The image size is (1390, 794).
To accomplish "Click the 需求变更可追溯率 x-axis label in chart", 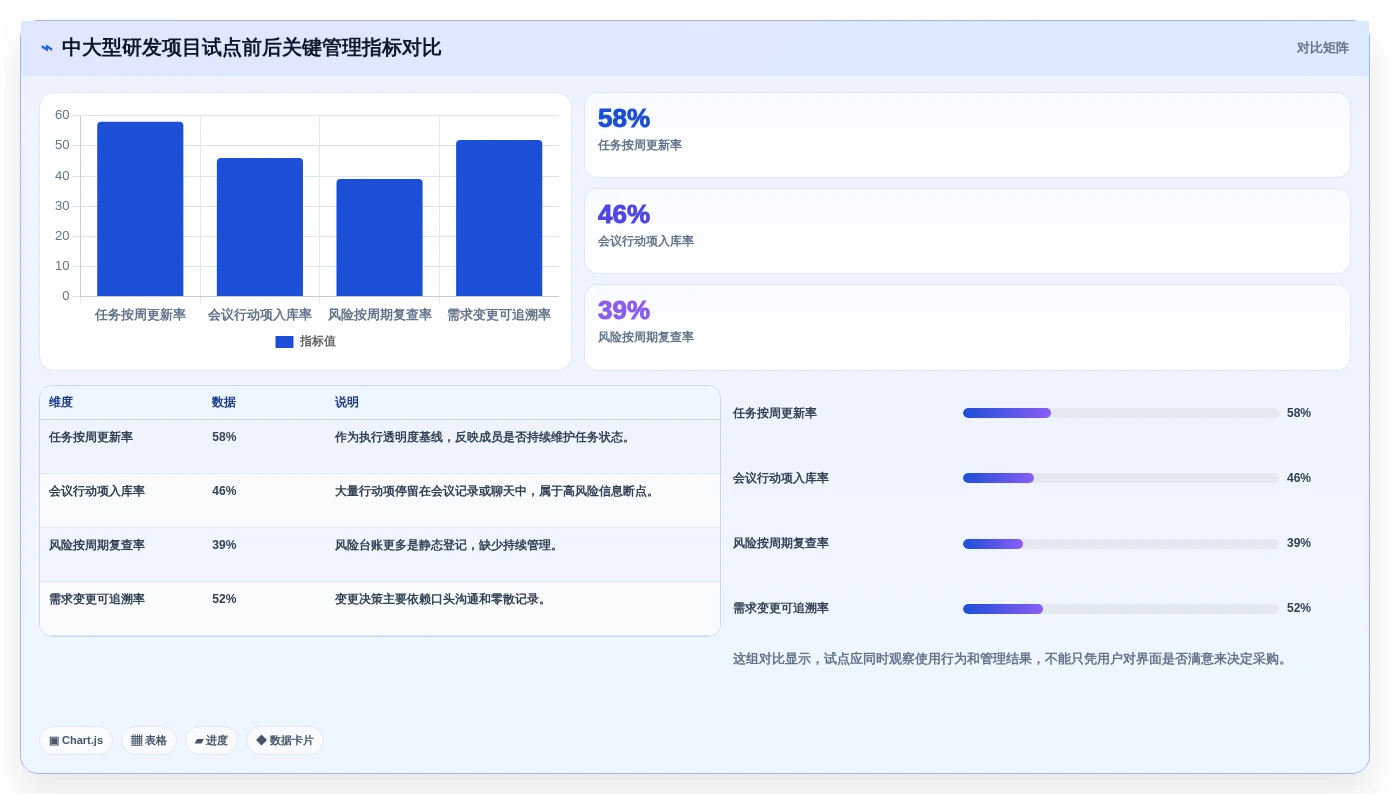I will point(499,315).
